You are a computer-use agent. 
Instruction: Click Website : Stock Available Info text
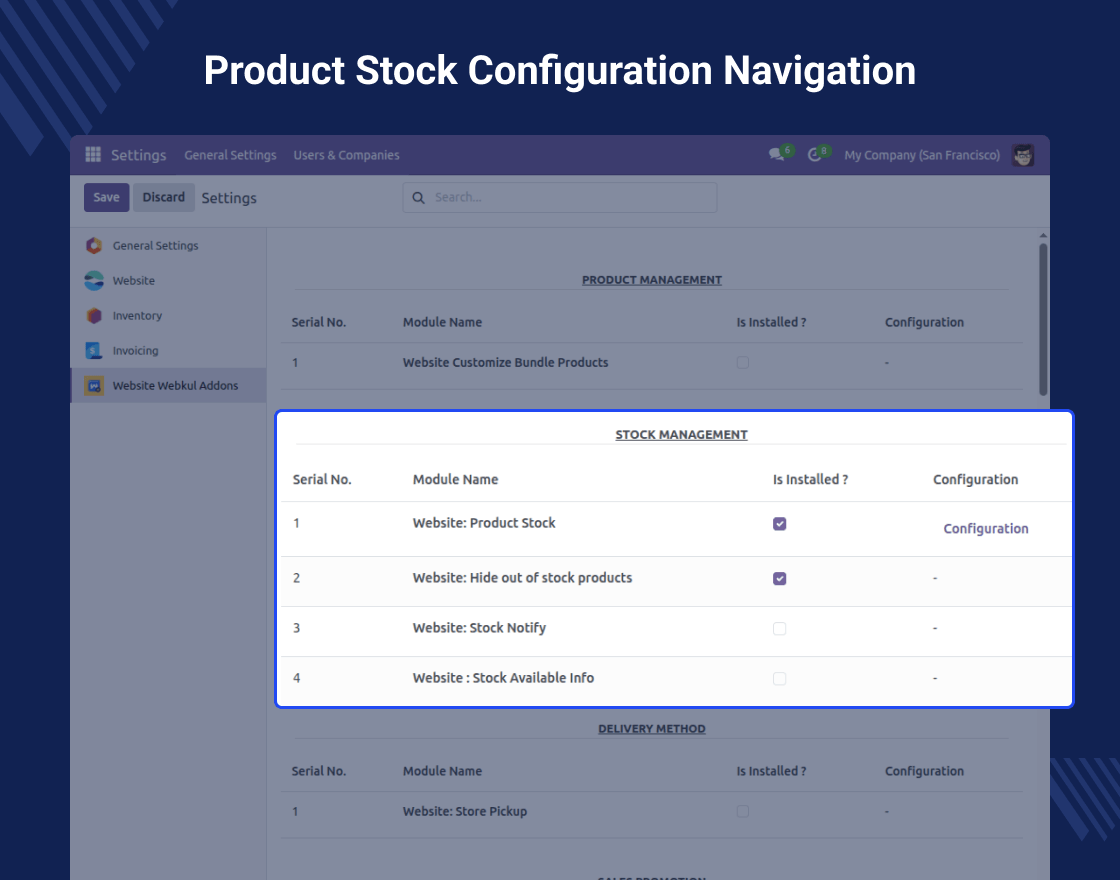pyautogui.click(x=504, y=678)
